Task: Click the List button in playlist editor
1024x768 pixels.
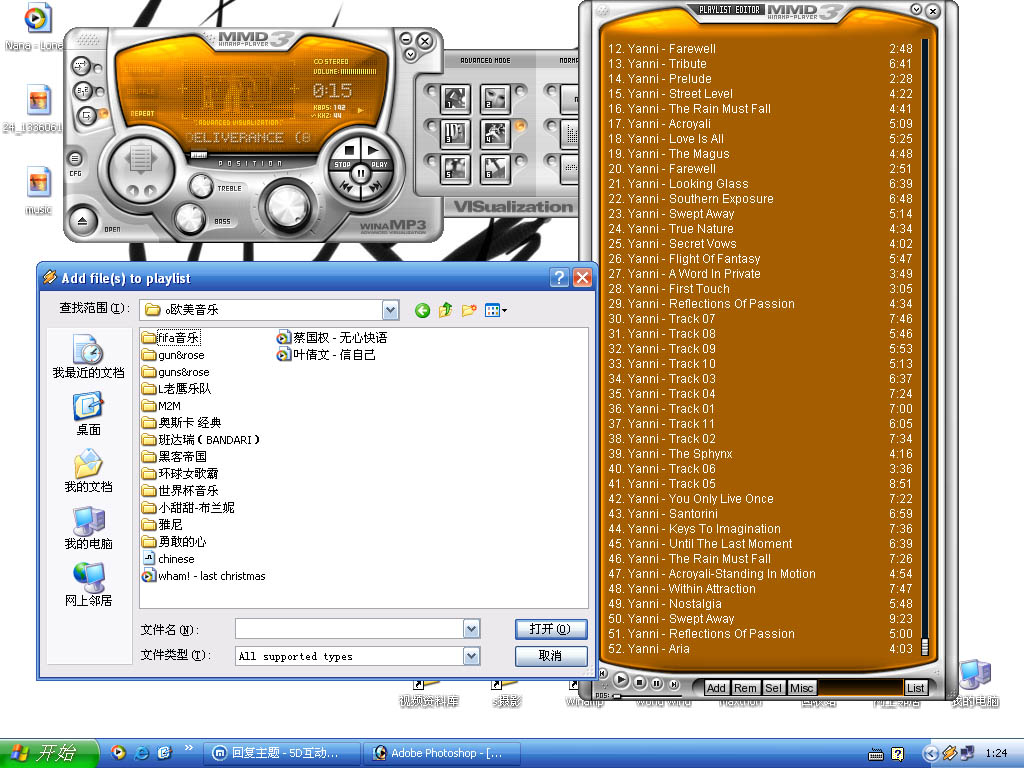Action: tap(915, 688)
